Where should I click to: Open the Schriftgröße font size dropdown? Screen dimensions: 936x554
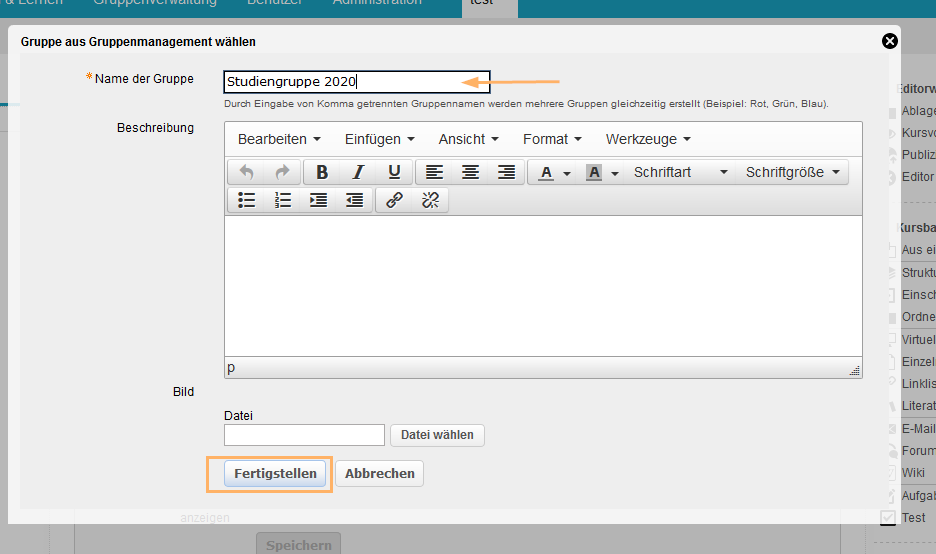(x=794, y=172)
